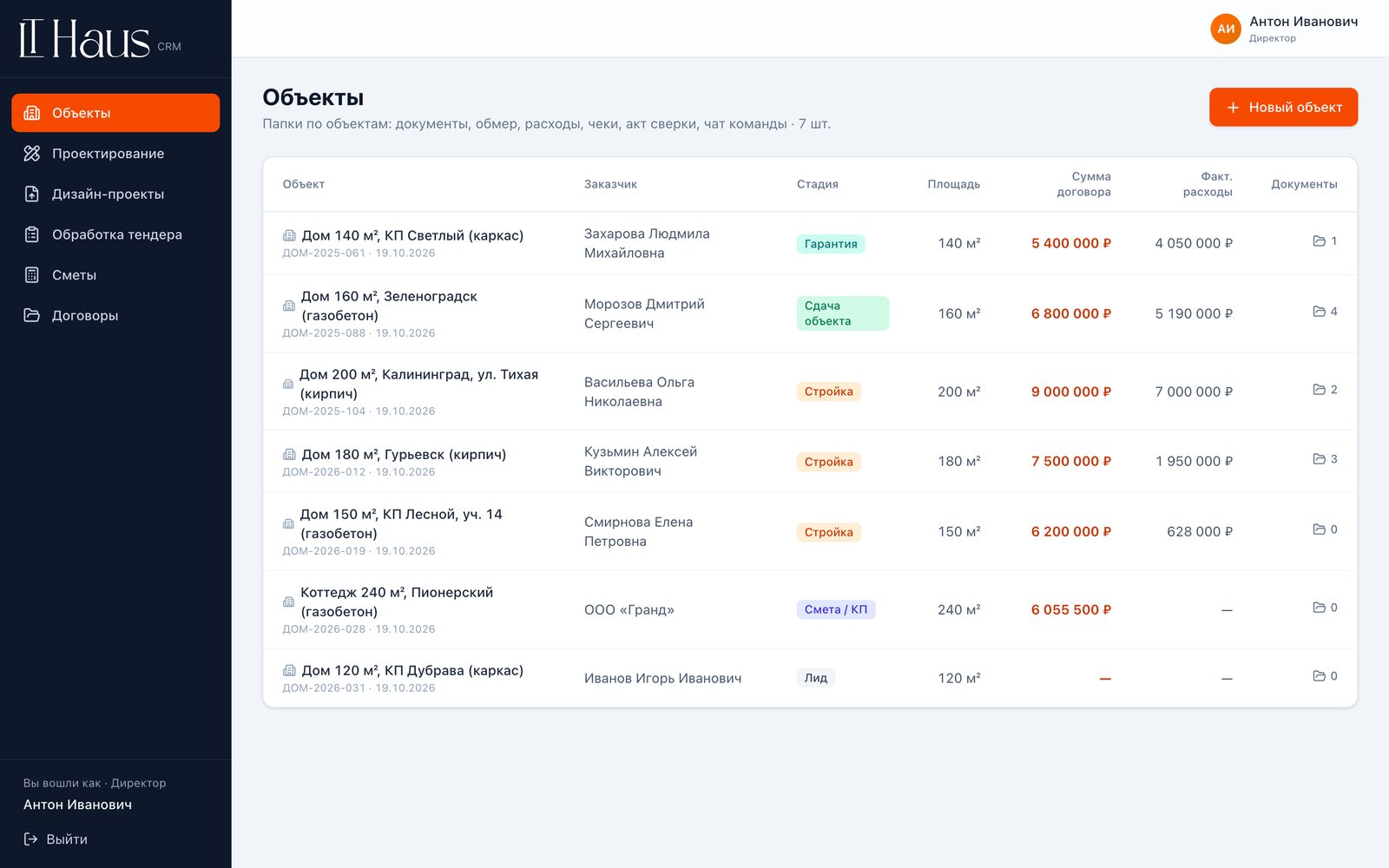Screen dimensions: 1389x868
Task: Go to Проектирование in the sidebar
Action: coord(115,154)
